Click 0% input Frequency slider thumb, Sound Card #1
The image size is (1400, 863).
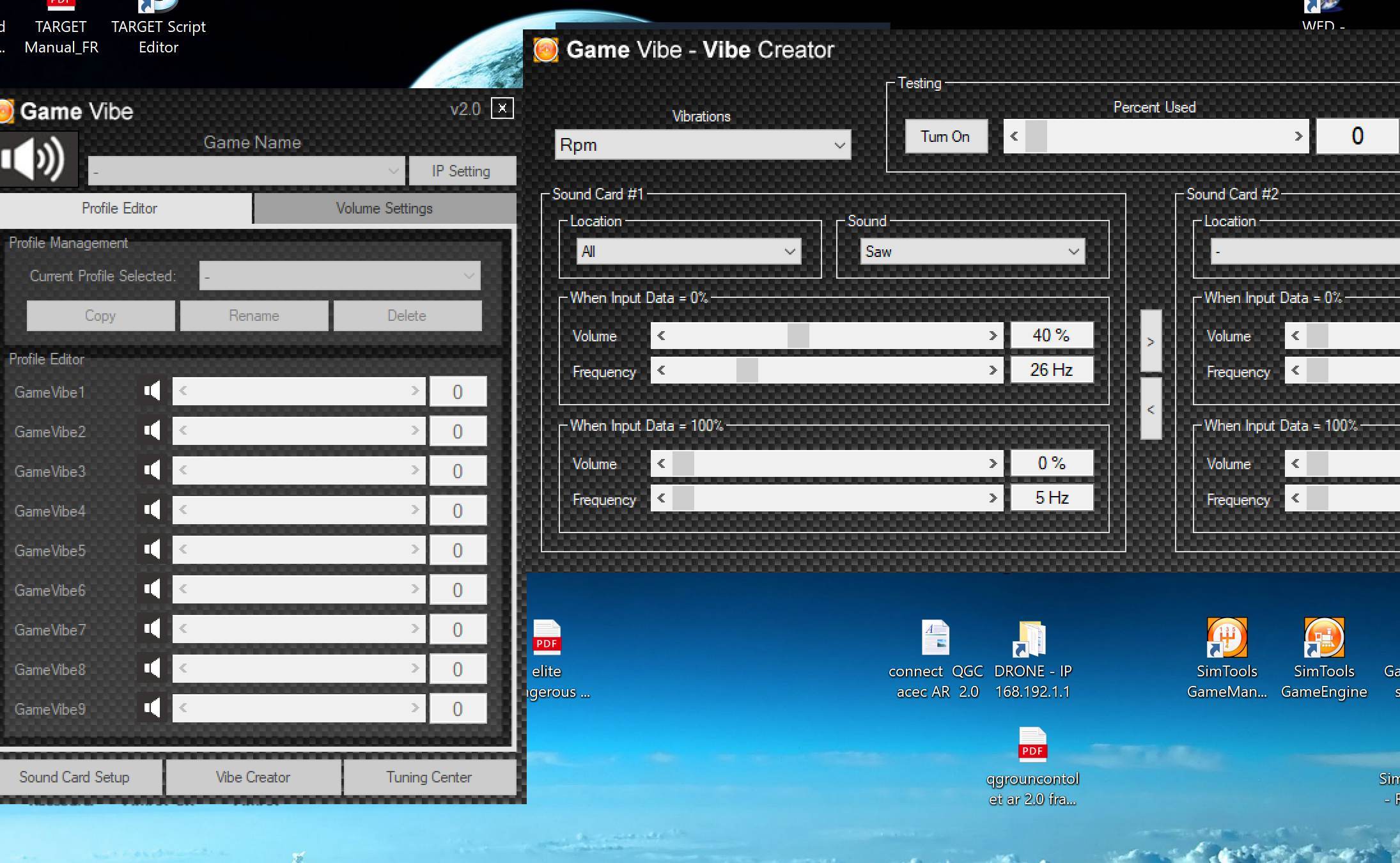click(747, 370)
